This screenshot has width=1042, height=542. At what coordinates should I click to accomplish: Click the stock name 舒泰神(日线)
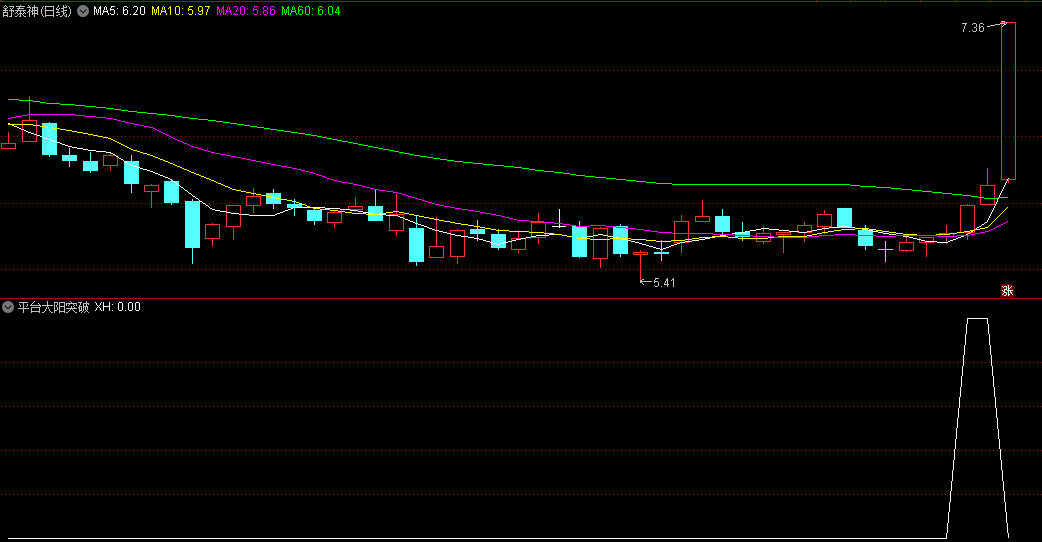(x=37, y=11)
